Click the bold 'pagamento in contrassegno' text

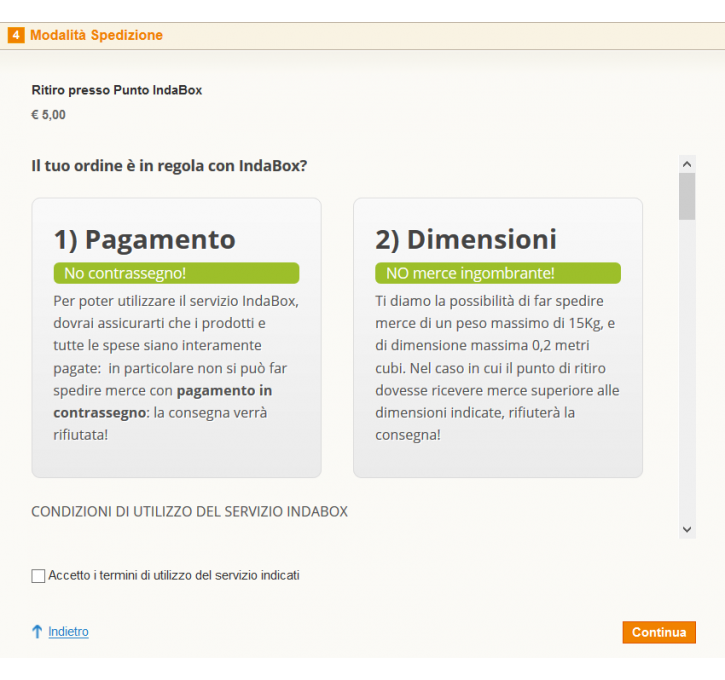(162, 401)
